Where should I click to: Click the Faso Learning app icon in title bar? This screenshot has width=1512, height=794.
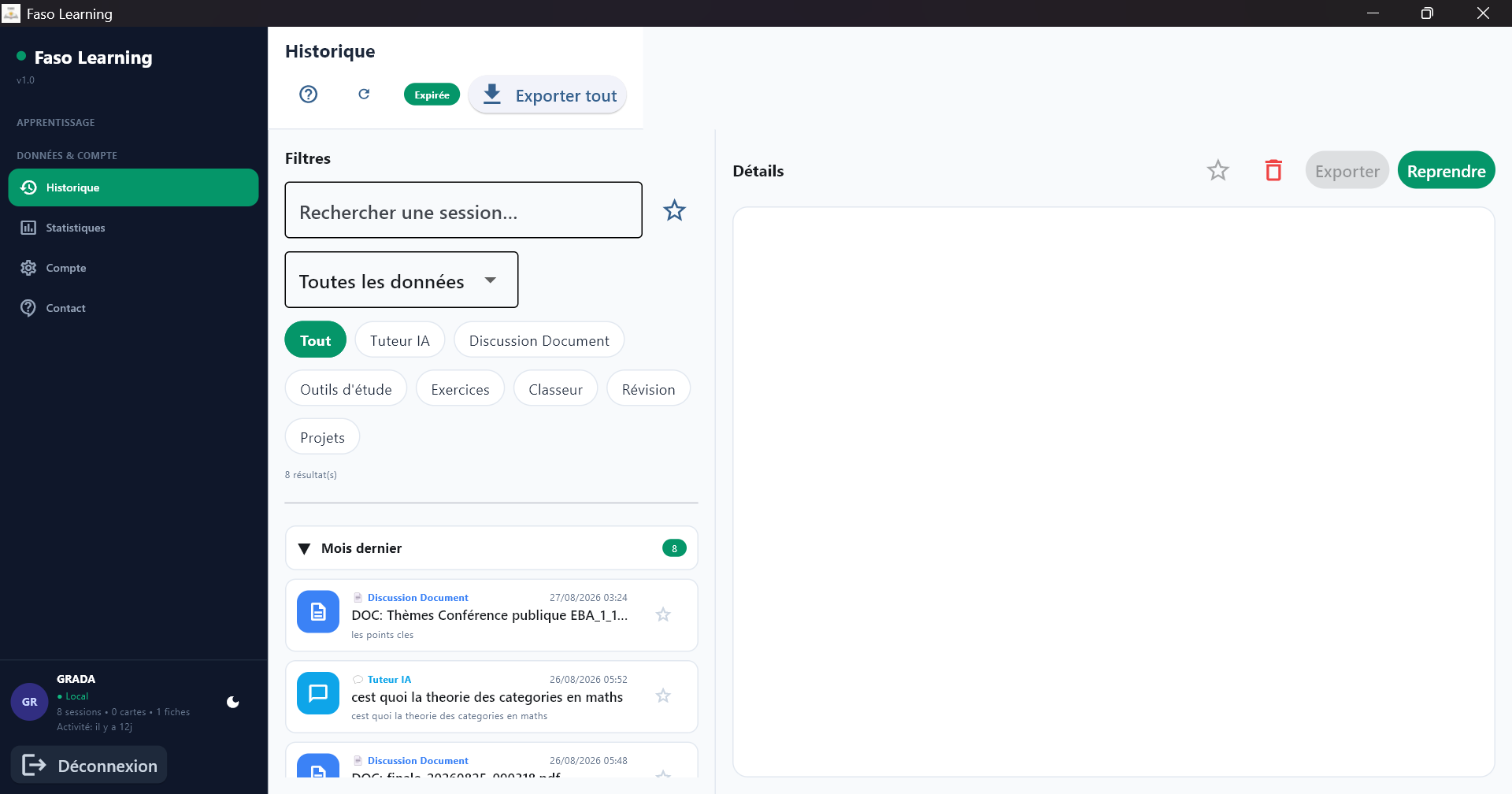pos(11,13)
